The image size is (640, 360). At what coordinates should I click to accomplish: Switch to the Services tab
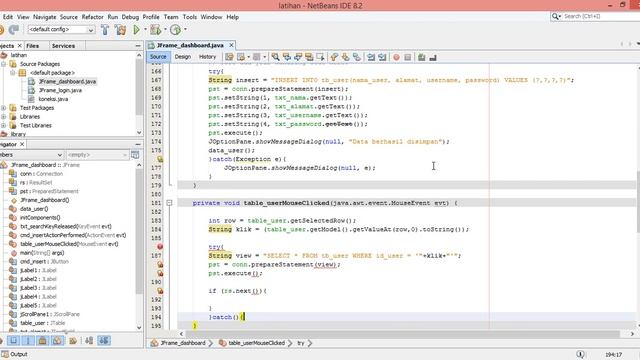tap(63, 46)
